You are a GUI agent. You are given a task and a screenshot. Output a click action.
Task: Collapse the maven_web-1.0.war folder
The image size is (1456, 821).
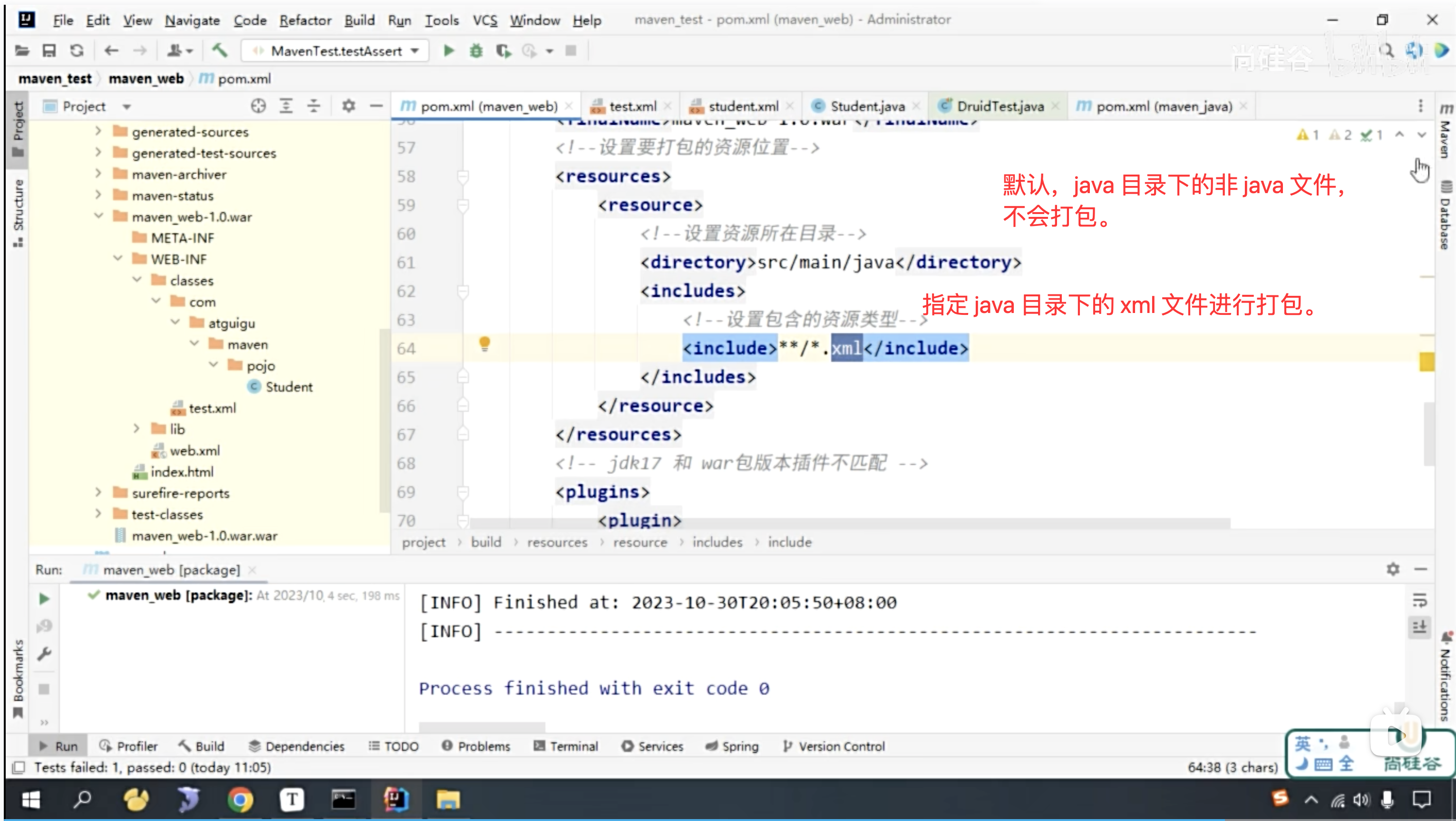click(99, 216)
